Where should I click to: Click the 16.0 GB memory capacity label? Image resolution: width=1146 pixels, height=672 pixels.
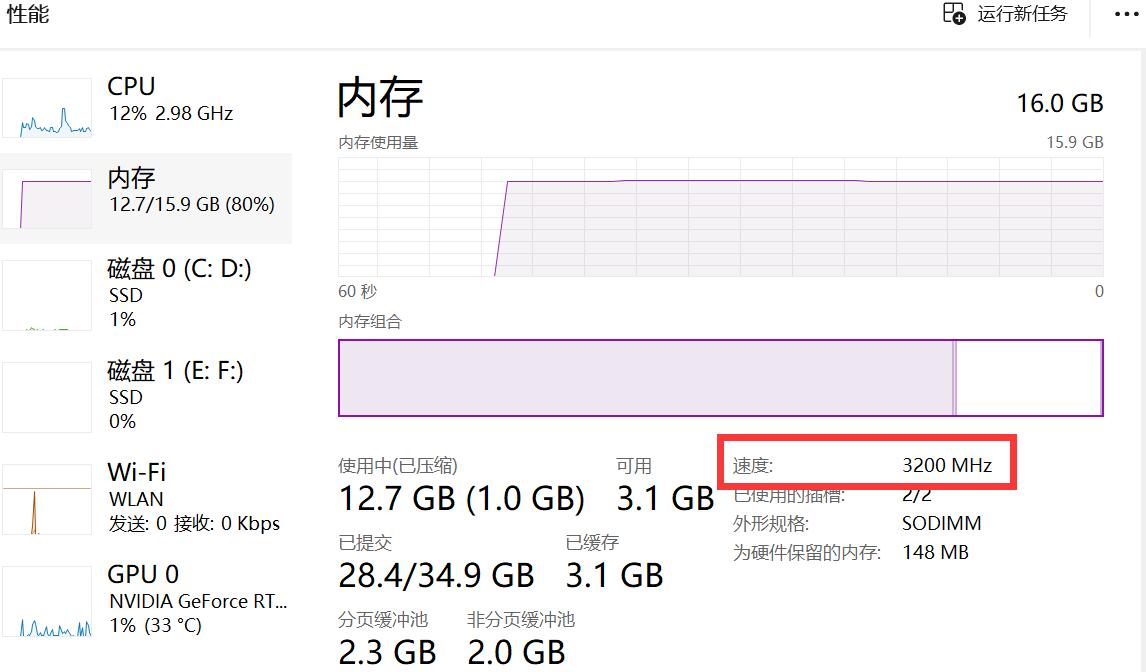click(x=1062, y=103)
